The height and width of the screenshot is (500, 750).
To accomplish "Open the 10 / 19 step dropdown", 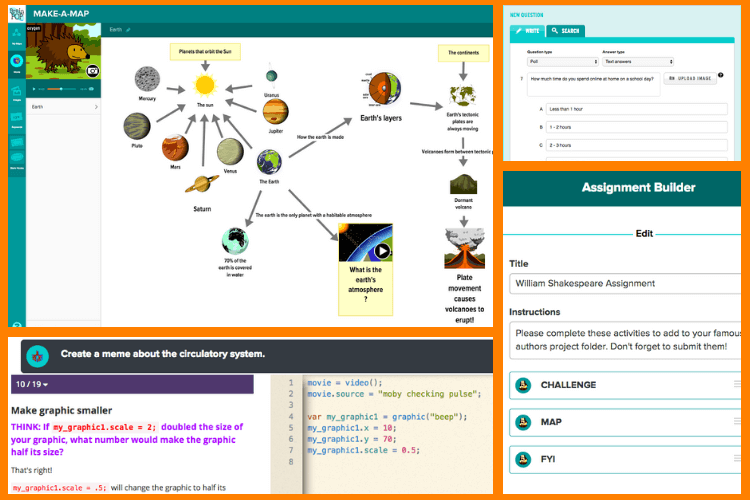I will click(x=32, y=384).
